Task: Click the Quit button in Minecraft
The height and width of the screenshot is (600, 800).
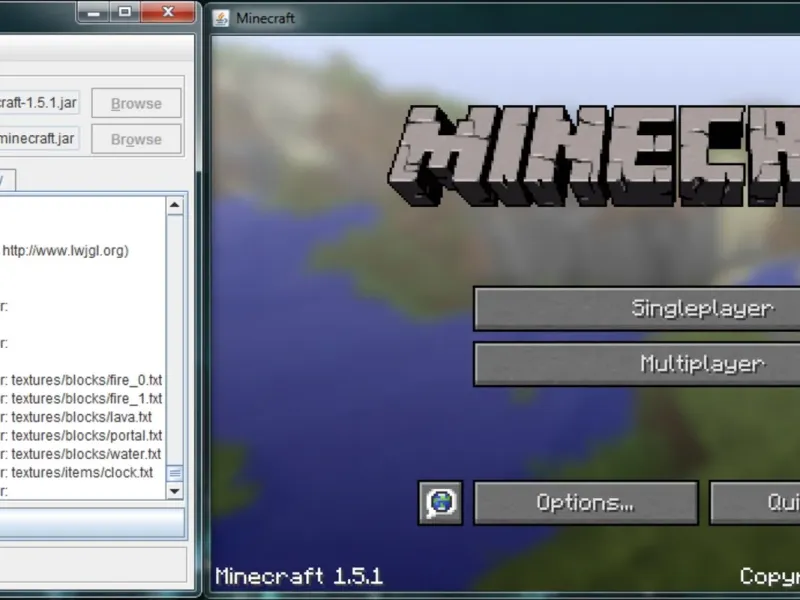Action: click(755, 503)
